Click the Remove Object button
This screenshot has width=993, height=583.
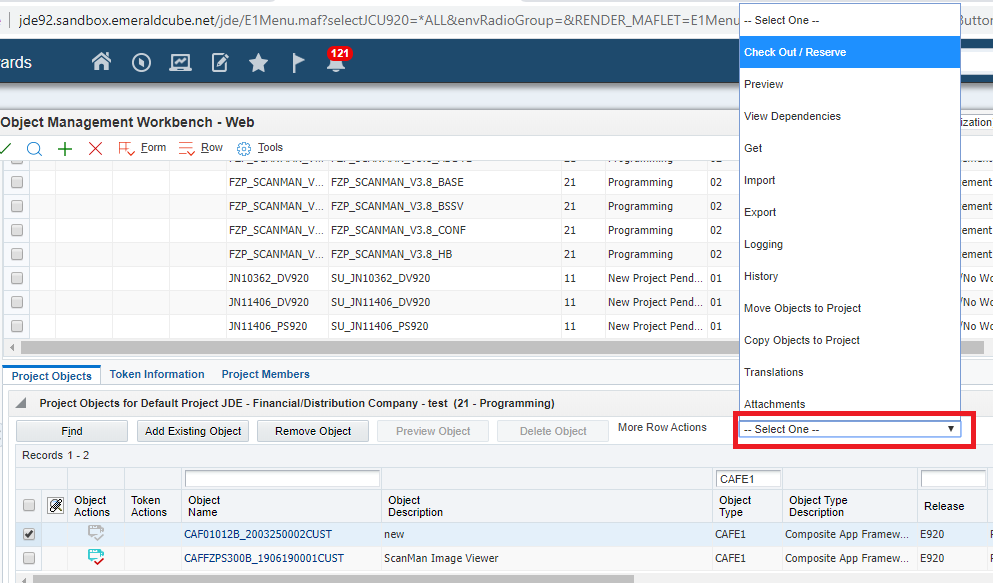[x=313, y=431]
